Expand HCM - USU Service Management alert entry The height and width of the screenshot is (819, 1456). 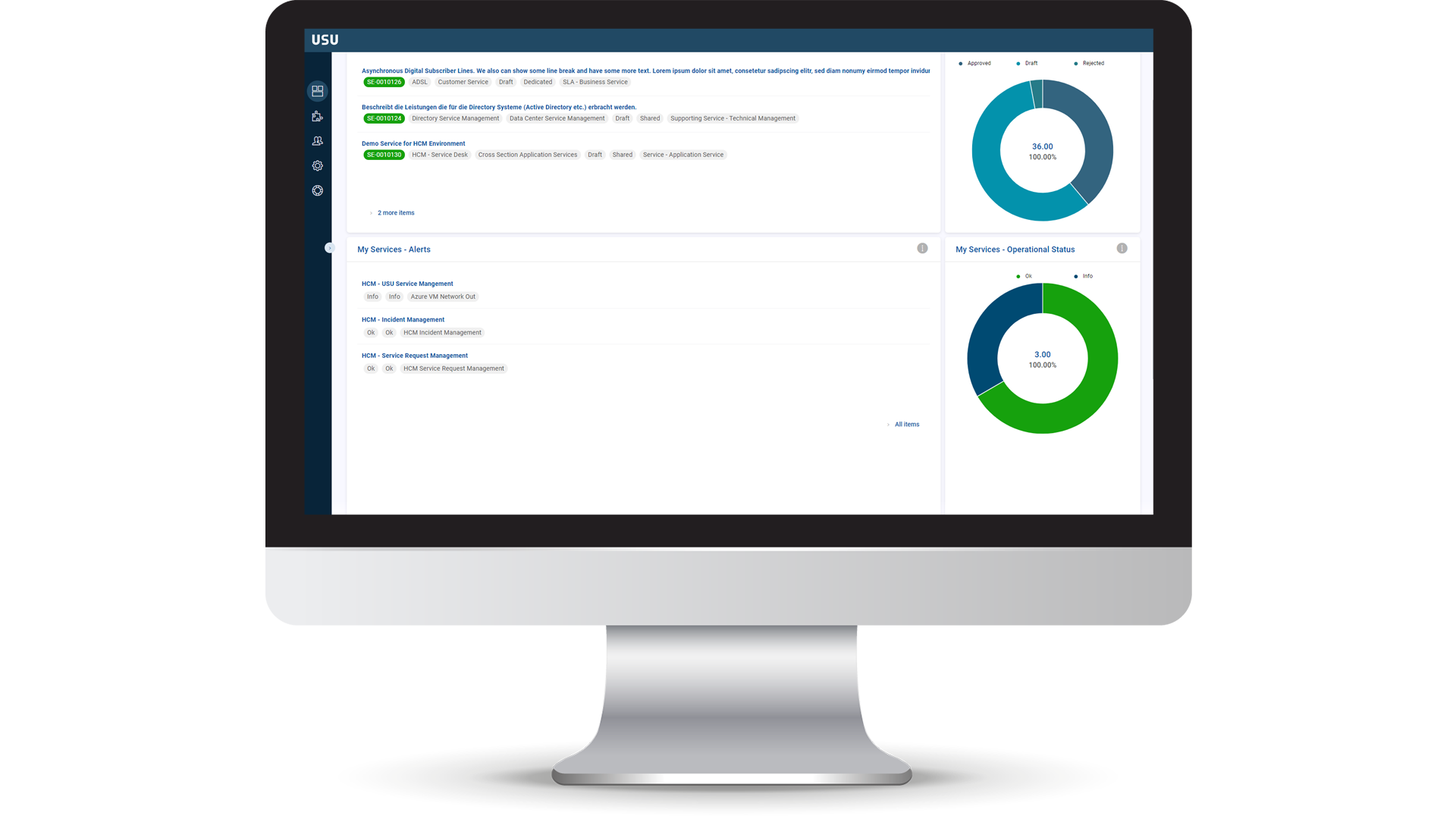[x=407, y=283]
